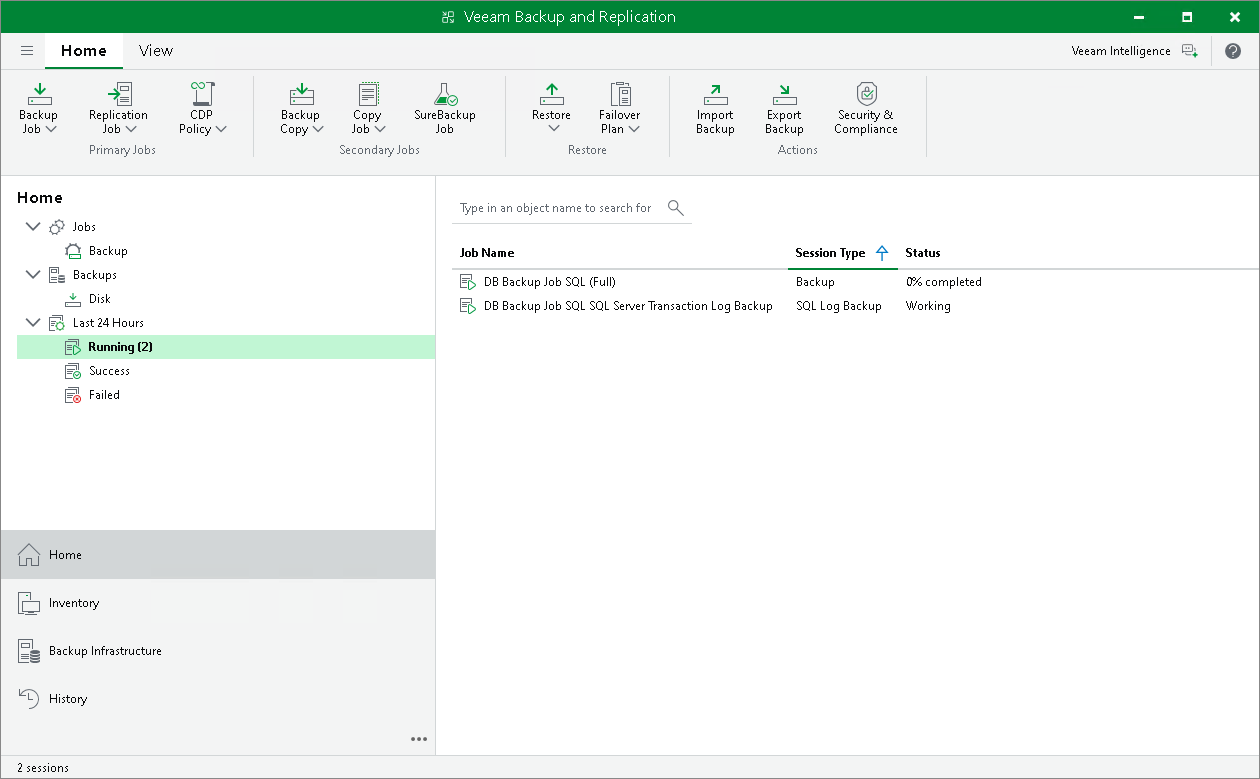This screenshot has height=779, width=1260.
Task: Open the Help question mark icon
Action: tap(1233, 51)
